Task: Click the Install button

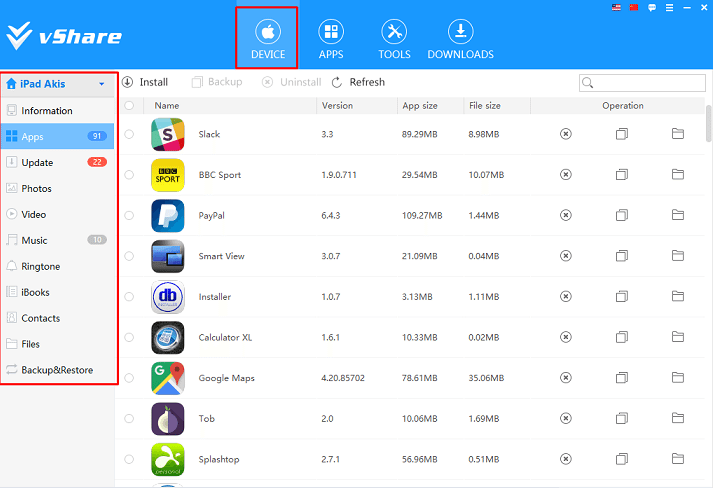Action: (x=145, y=82)
